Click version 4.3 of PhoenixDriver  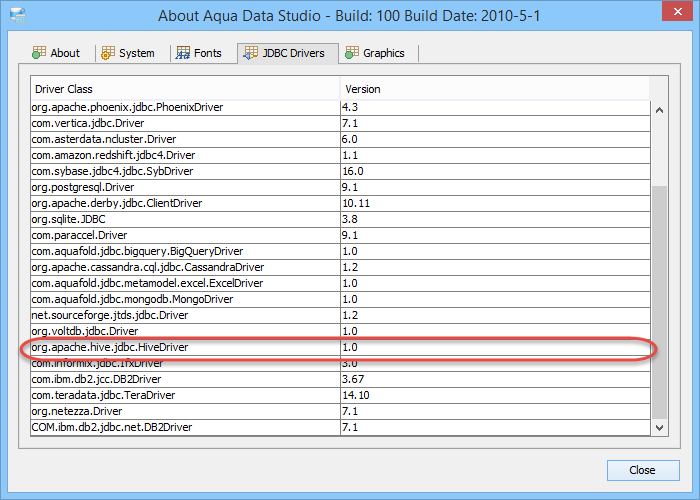(x=350, y=107)
